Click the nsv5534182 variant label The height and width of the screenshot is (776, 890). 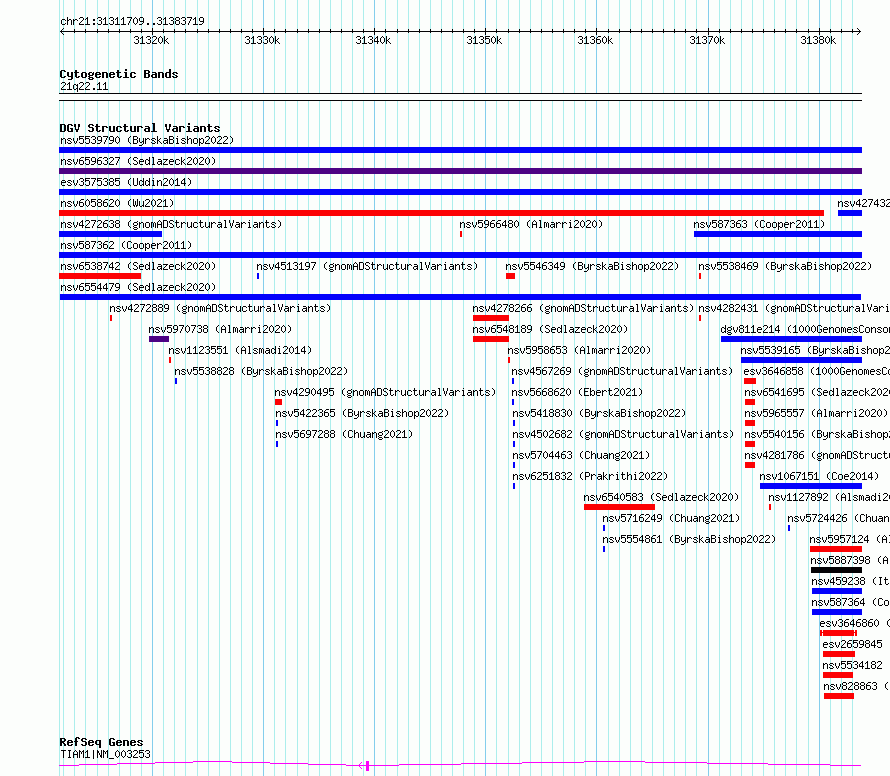pos(853,665)
